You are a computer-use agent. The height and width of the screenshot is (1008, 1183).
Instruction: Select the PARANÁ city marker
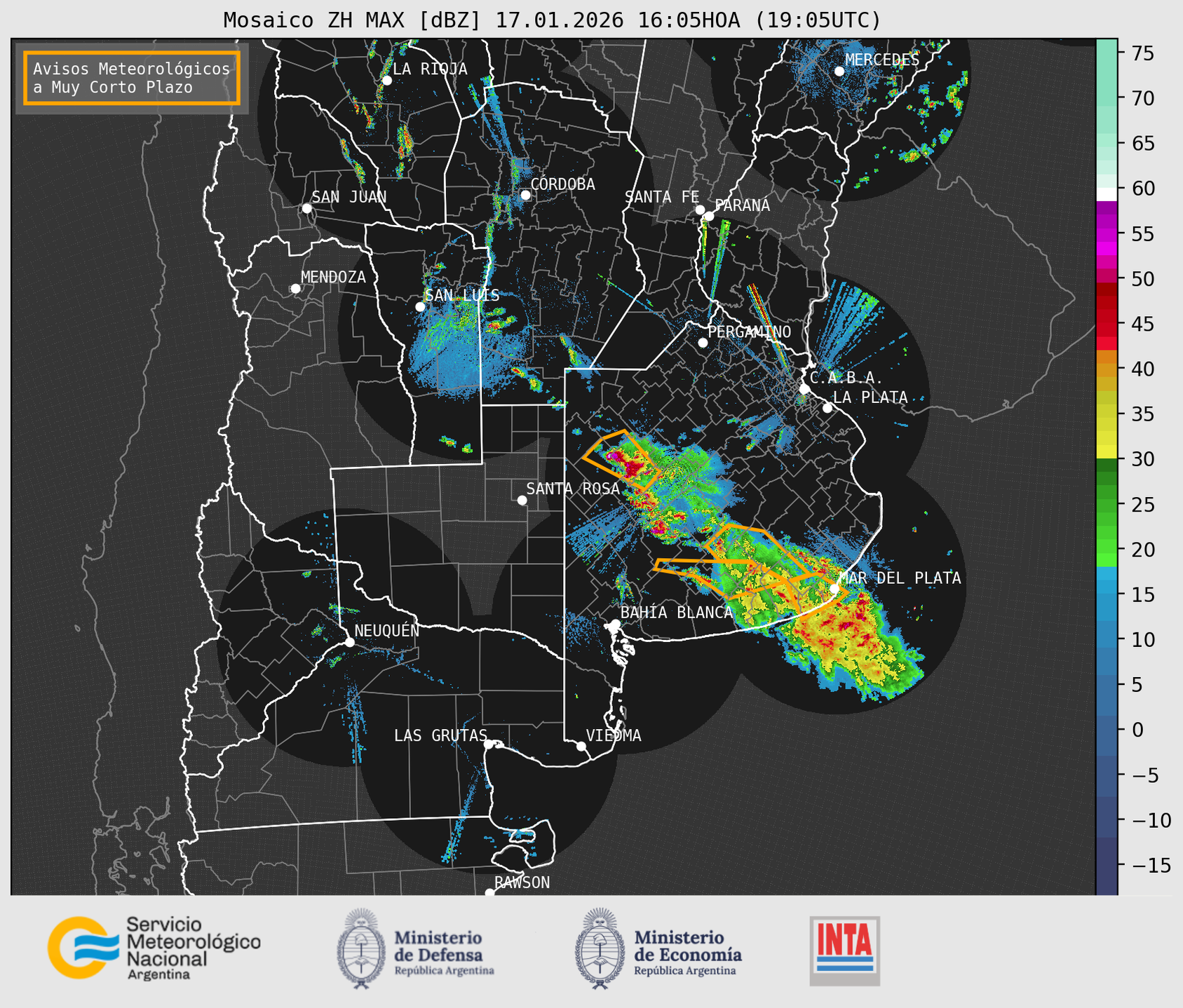709,216
